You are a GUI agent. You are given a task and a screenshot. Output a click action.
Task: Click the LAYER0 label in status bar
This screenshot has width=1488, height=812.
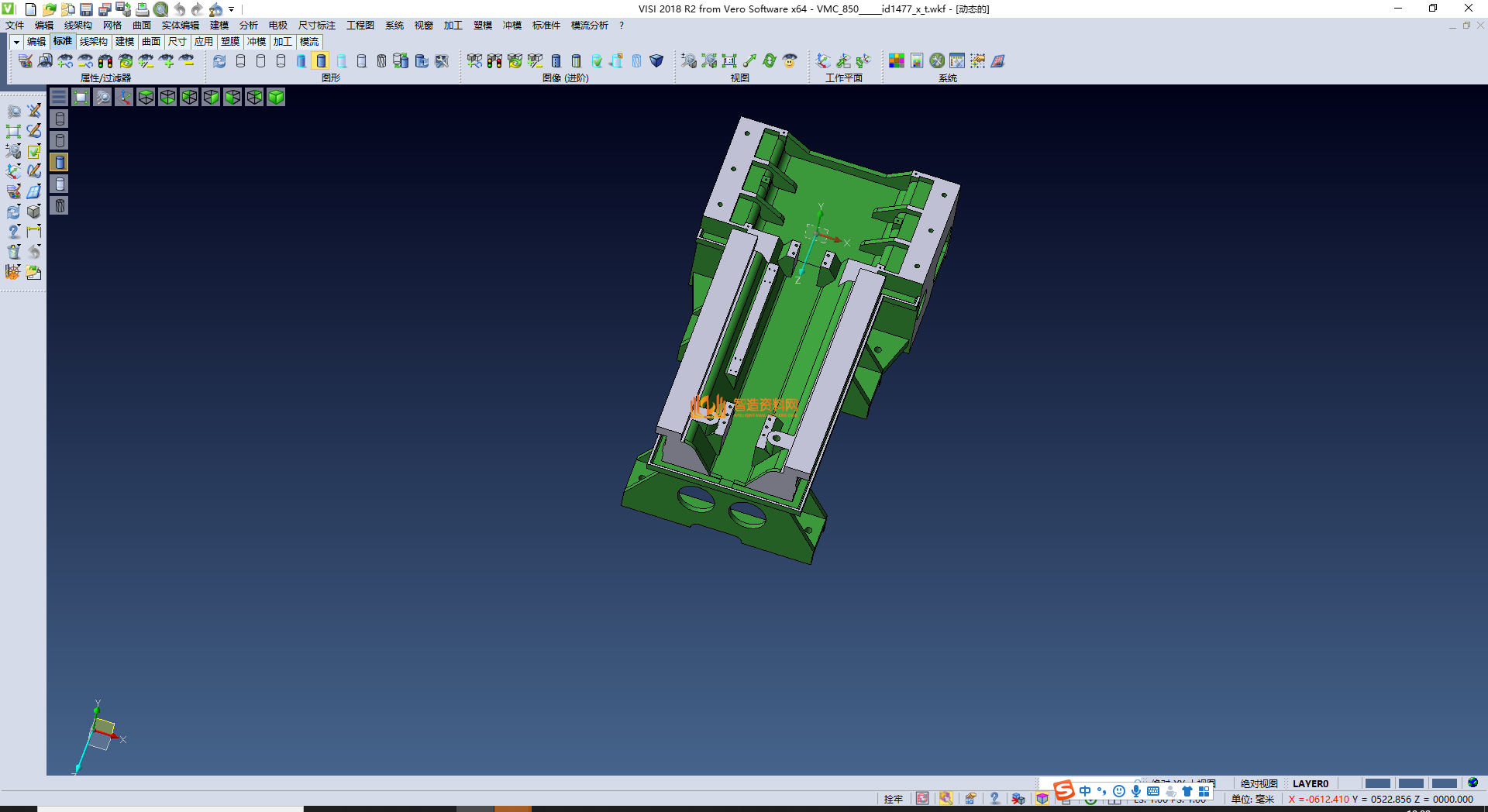click(x=1310, y=783)
